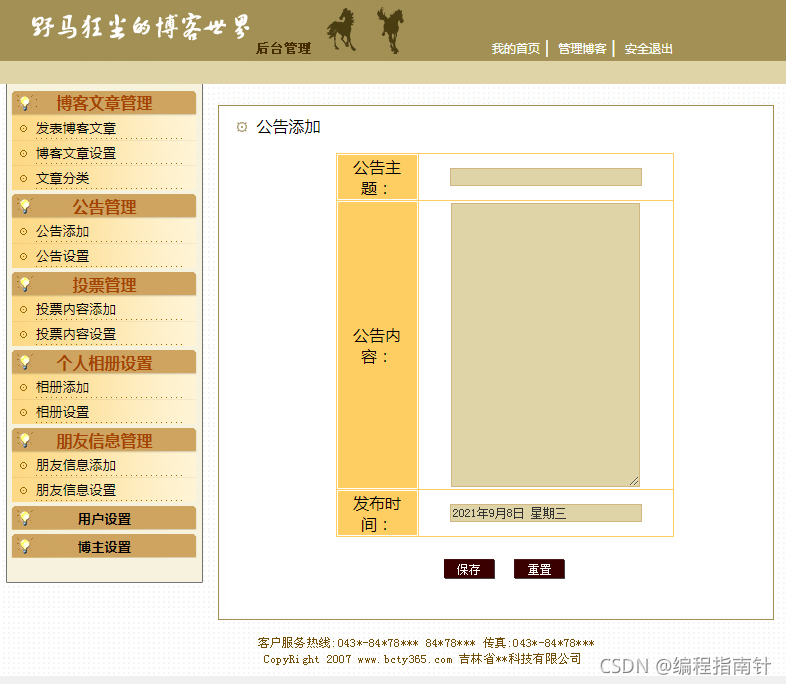Image resolution: width=786 pixels, height=684 pixels.
Task: Open 相册设置 in the sidebar
Action: tap(62, 412)
